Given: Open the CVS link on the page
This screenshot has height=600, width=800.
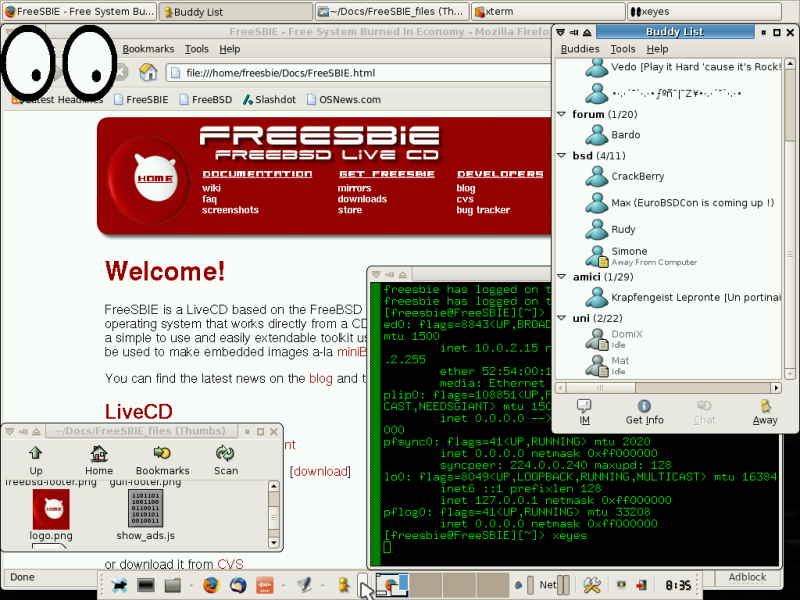Looking at the screenshot, I should point(230,564).
